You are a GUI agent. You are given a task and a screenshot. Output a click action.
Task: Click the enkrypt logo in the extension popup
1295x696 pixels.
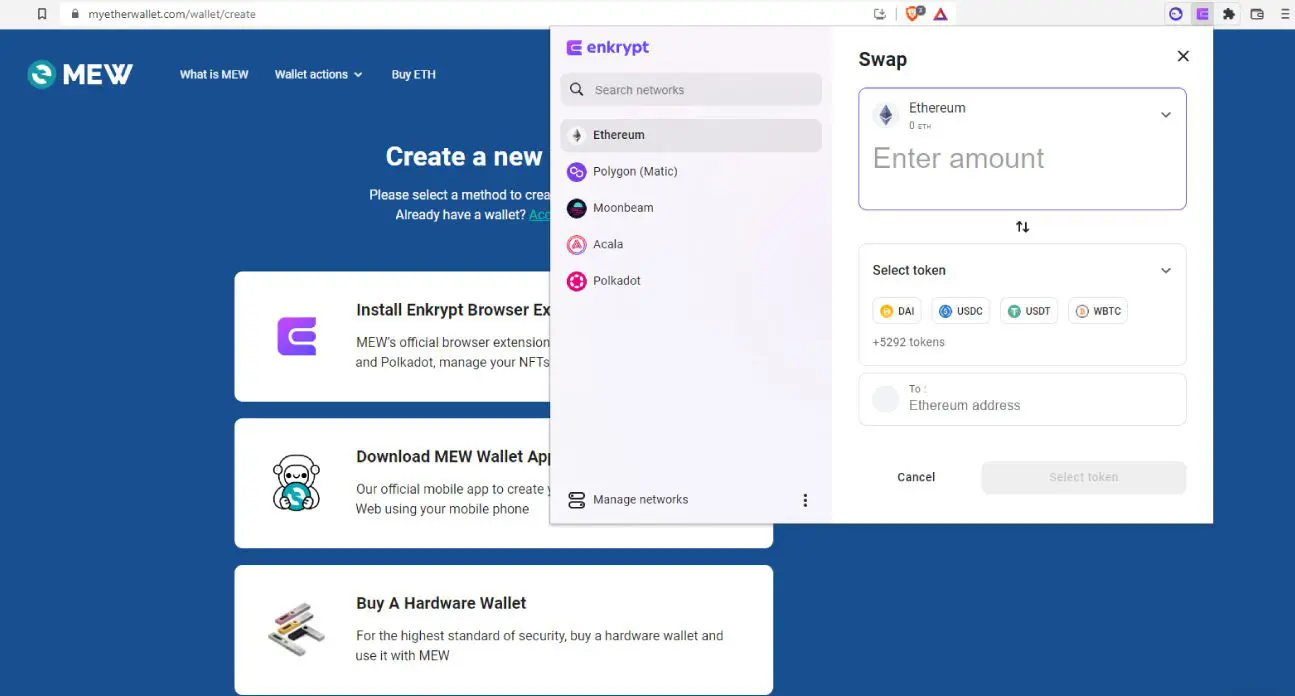click(x=608, y=47)
